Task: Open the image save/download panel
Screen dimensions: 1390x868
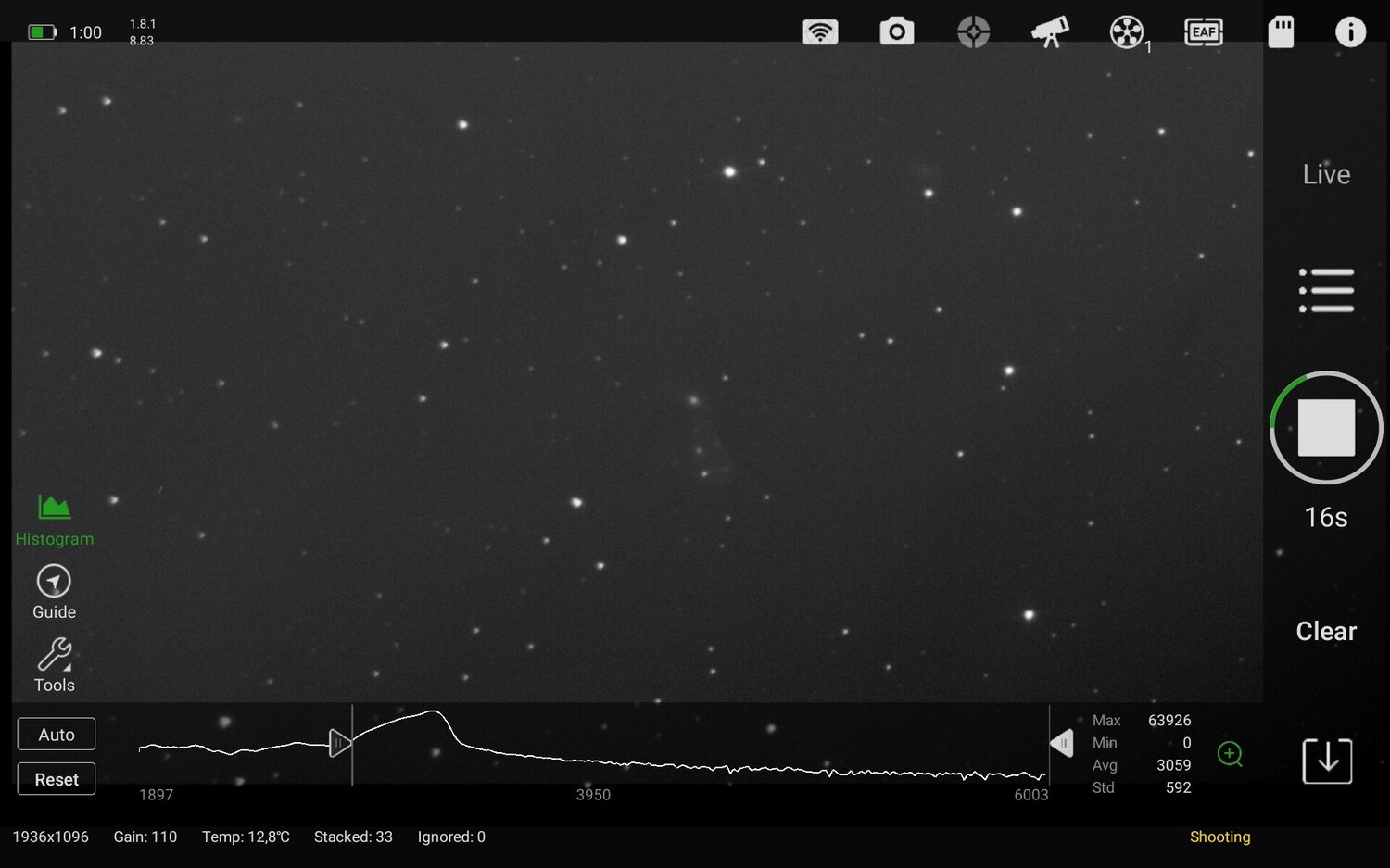Action: (x=1326, y=760)
